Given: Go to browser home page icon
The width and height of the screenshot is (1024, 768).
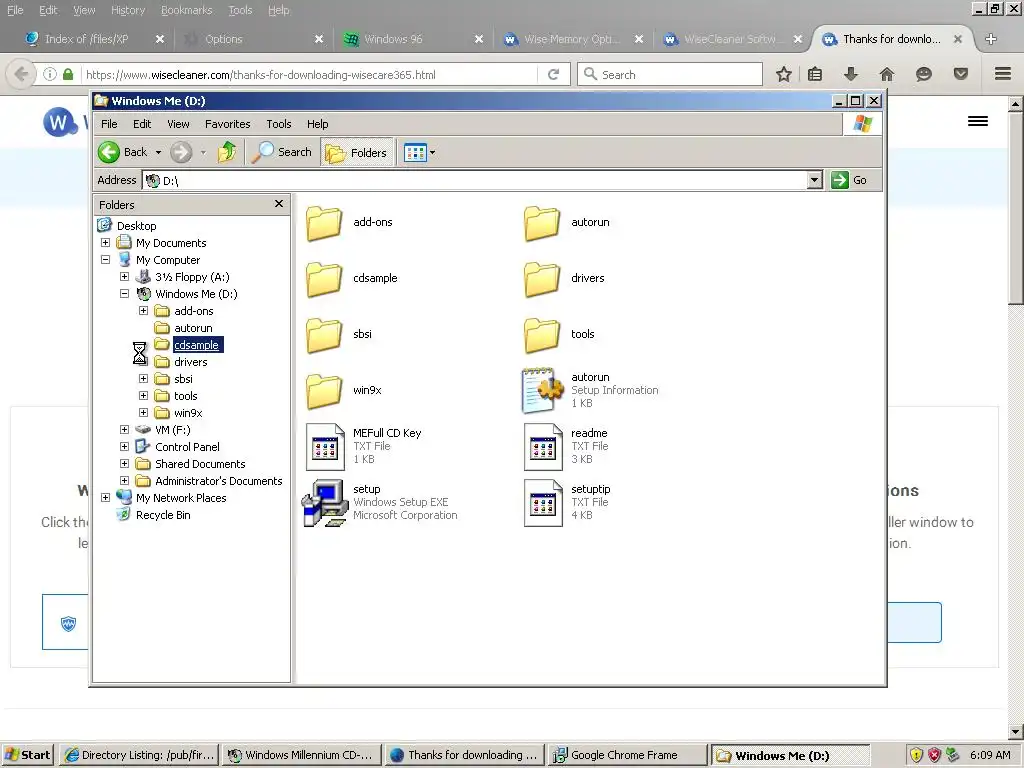Looking at the screenshot, I should pos(886,74).
